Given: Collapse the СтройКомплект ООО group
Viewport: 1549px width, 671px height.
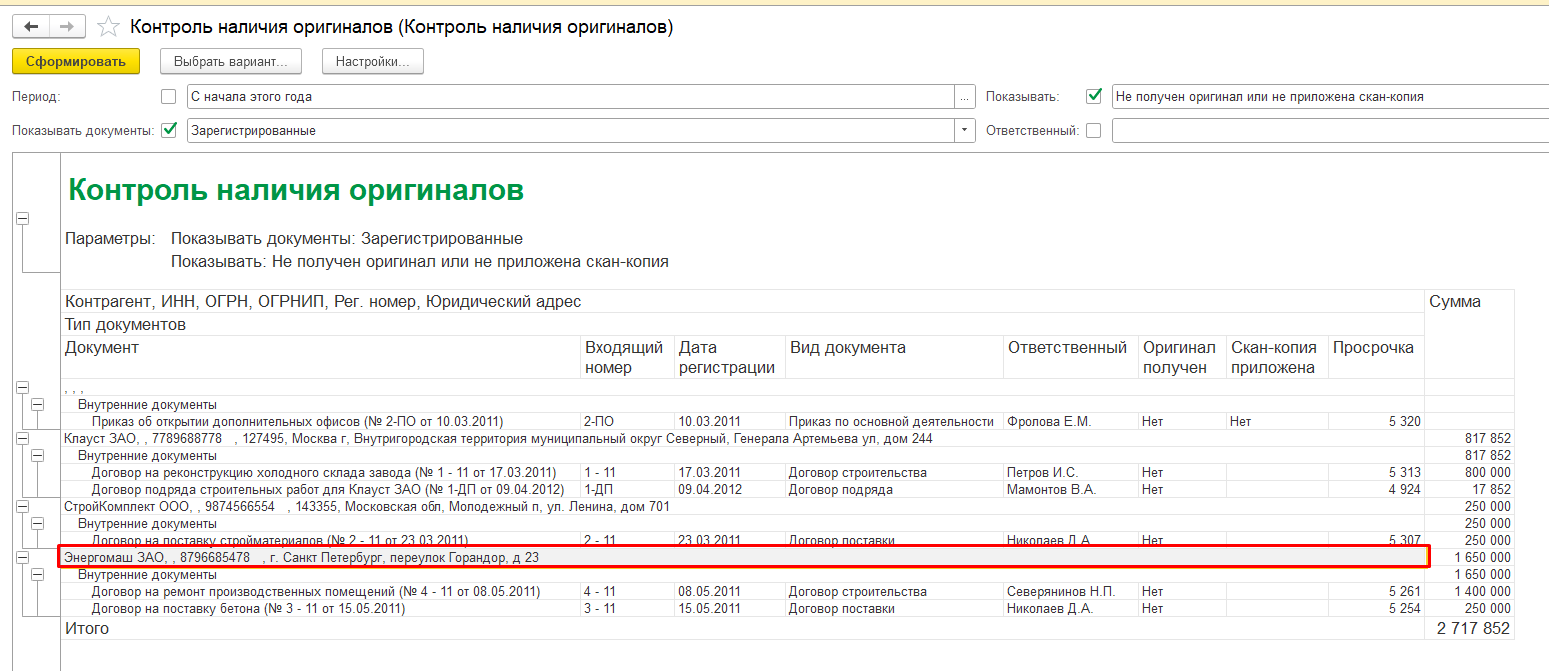Looking at the screenshot, I should coord(23,506).
